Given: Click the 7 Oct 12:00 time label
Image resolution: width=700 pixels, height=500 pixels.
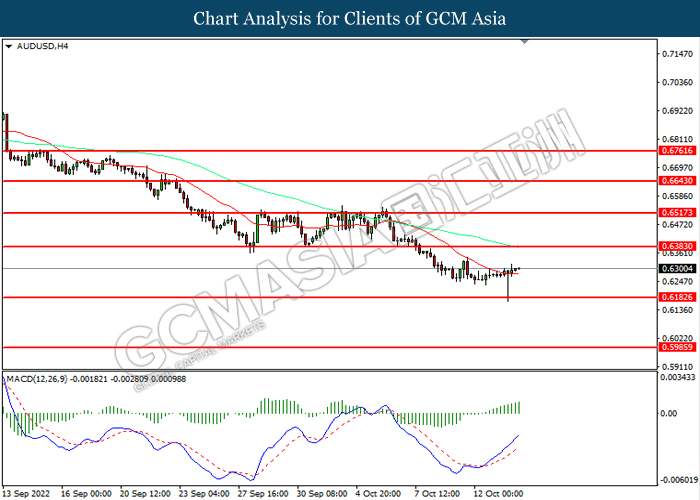Looking at the screenshot, I should (x=438, y=493).
